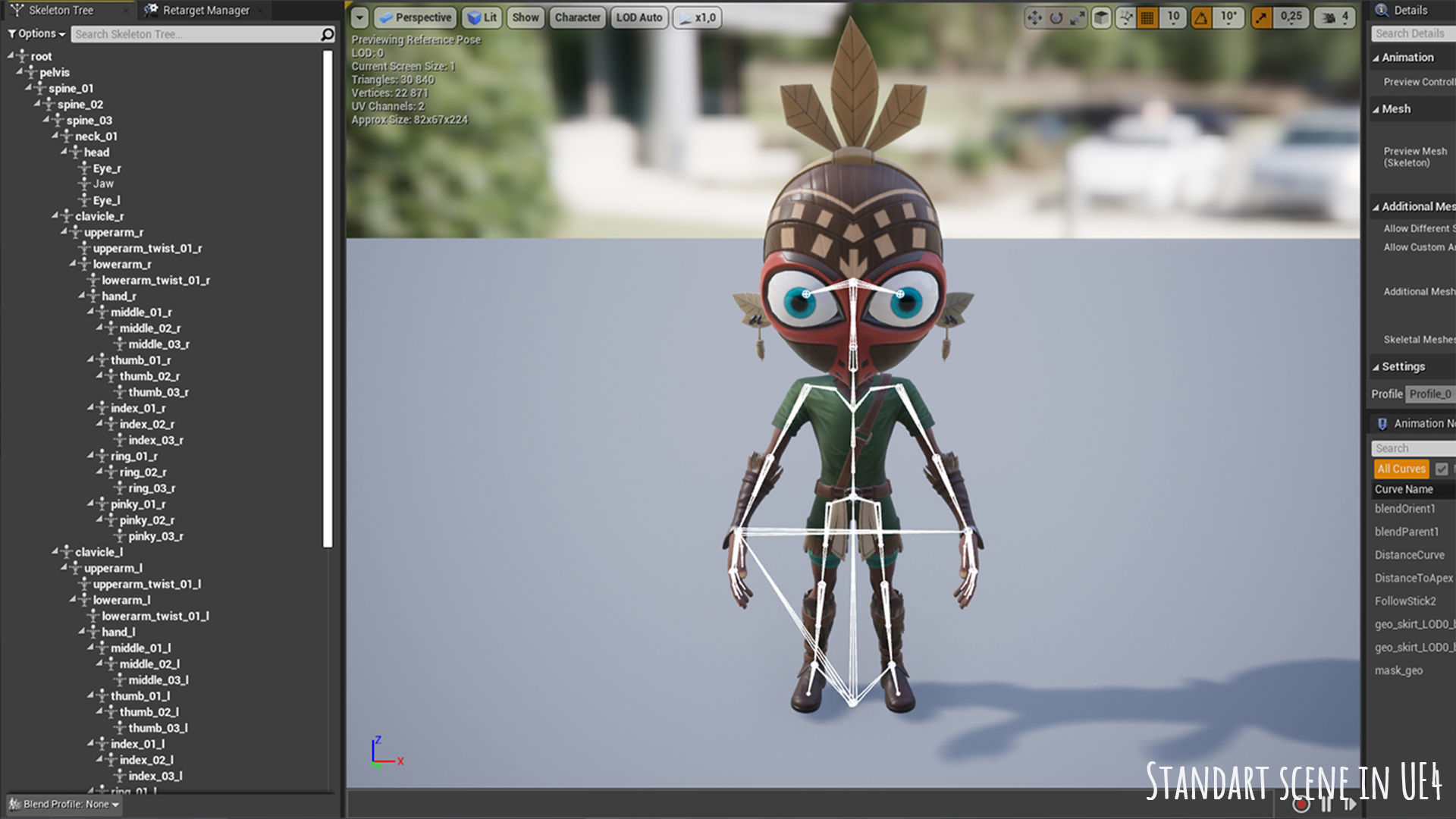Click the curve Search field
This screenshot has width=1456, height=819.
pyautogui.click(x=1413, y=449)
